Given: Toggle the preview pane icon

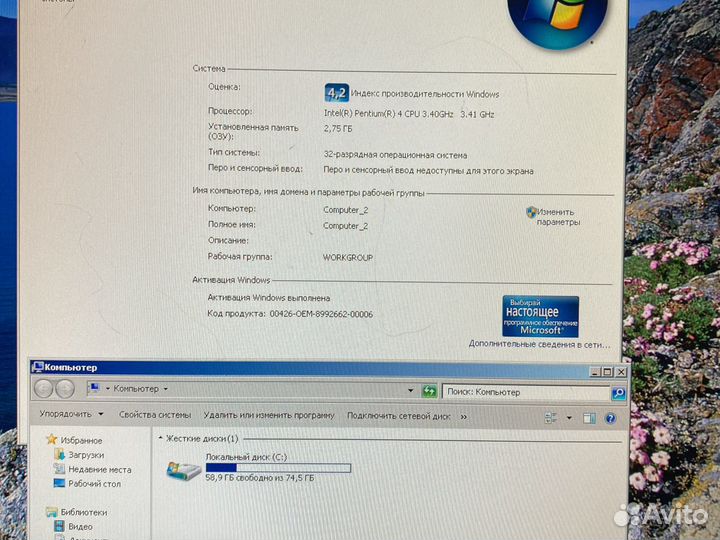Looking at the screenshot, I should 589,418.
